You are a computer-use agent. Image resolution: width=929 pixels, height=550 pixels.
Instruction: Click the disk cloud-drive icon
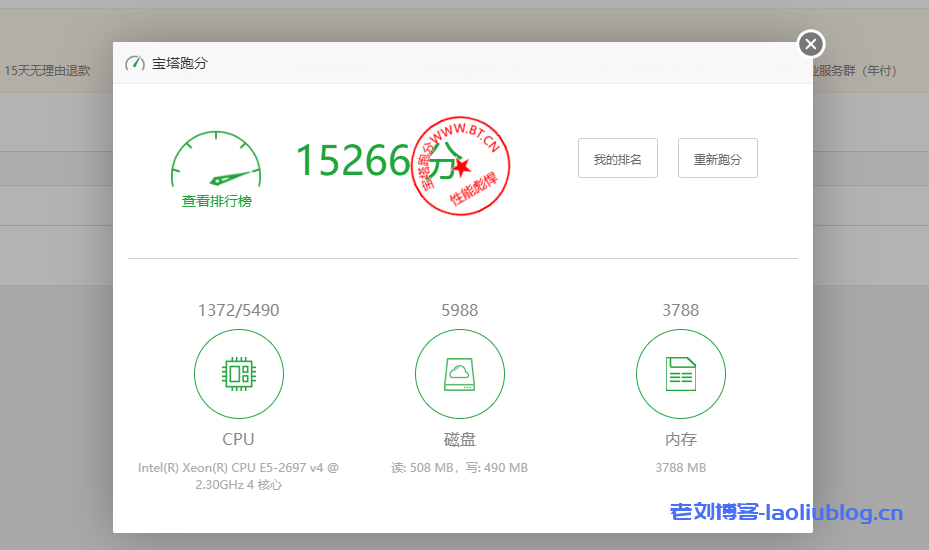460,374
